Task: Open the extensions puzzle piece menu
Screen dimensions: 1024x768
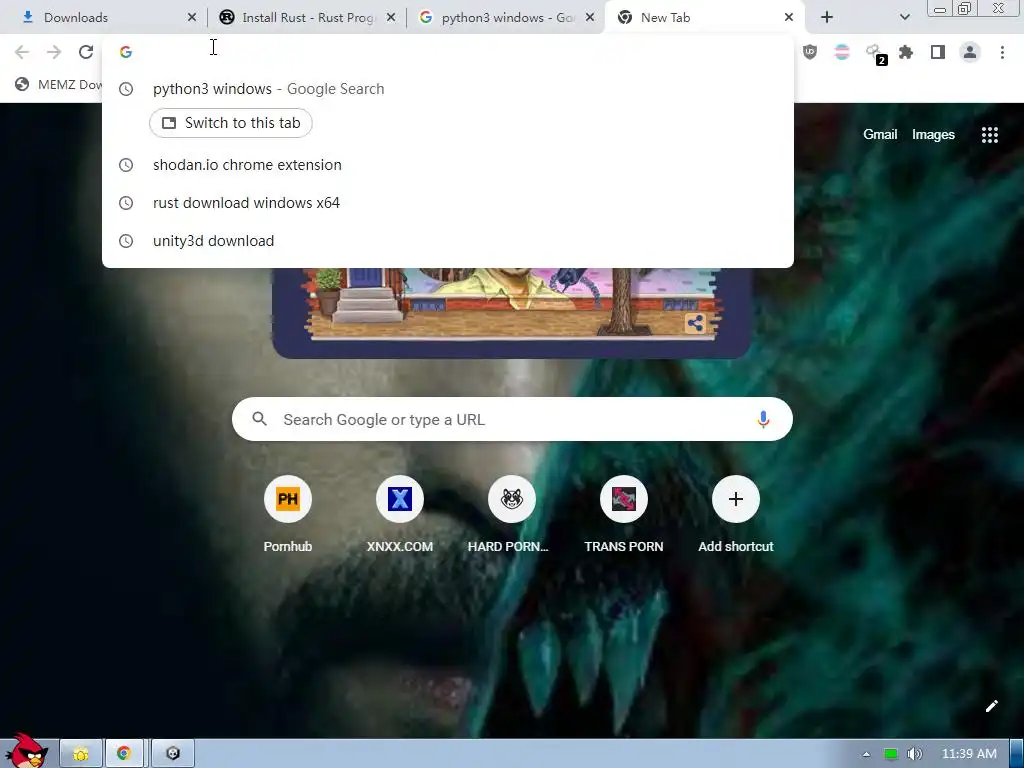Action: click(906, 52)
